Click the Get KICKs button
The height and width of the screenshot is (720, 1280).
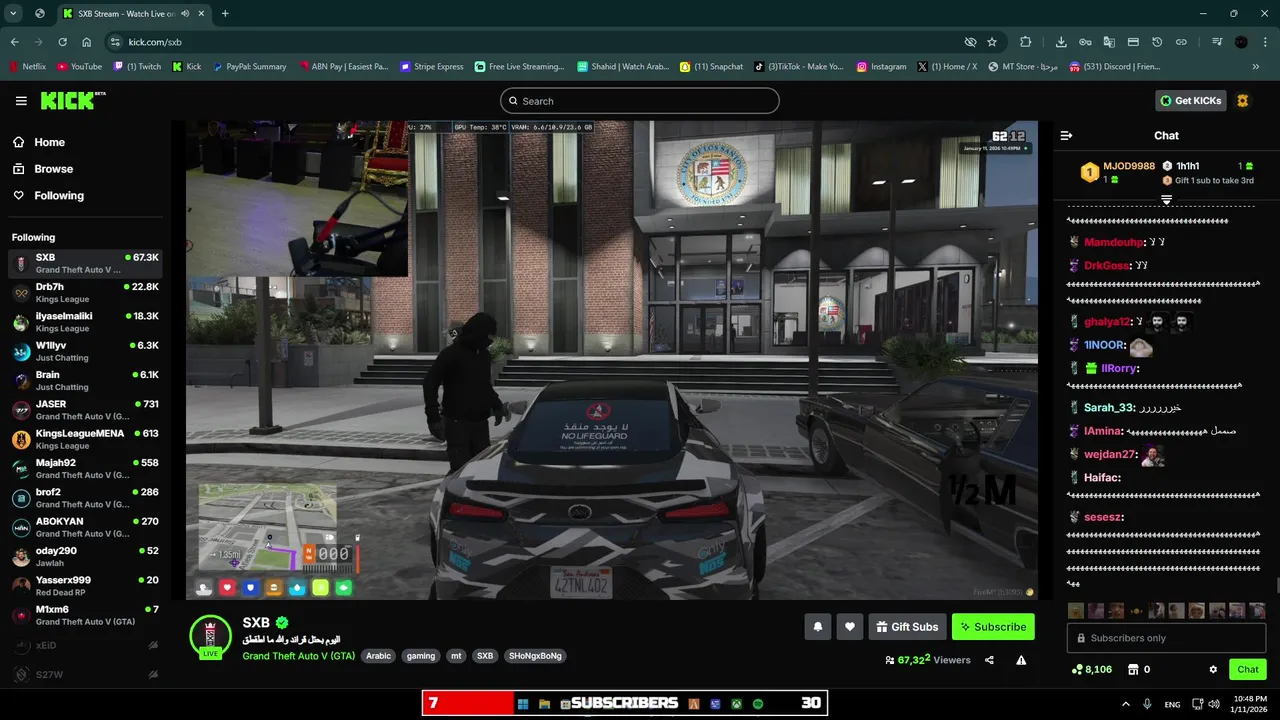pyautogui.click(x=1190, y=101)
